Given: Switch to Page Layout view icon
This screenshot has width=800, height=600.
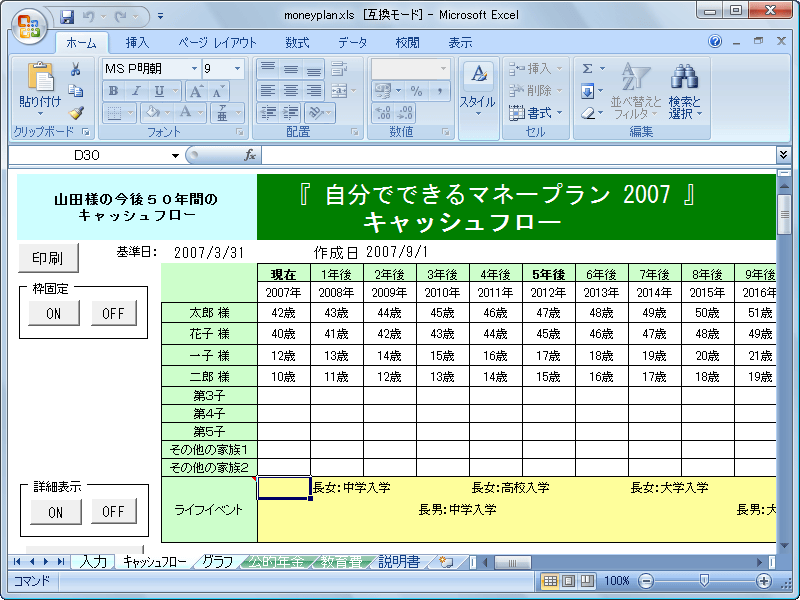Looking at the screenshot, I should tap(568, 581).
